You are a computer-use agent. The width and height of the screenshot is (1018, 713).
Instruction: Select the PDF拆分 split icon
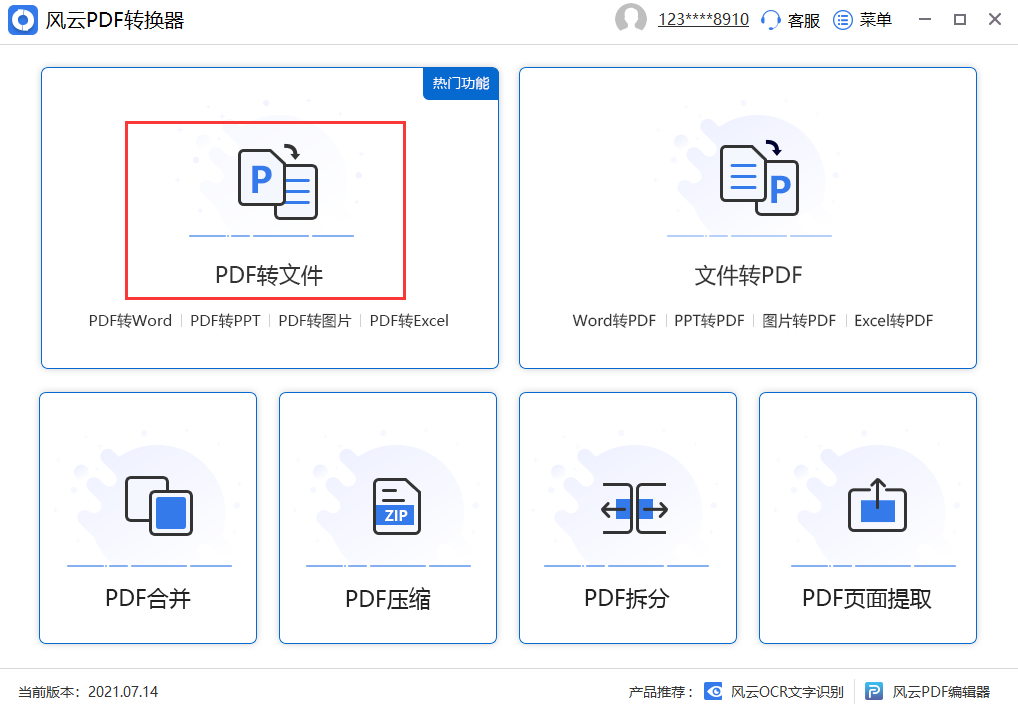pyautogui.click(x=634, y=508)
